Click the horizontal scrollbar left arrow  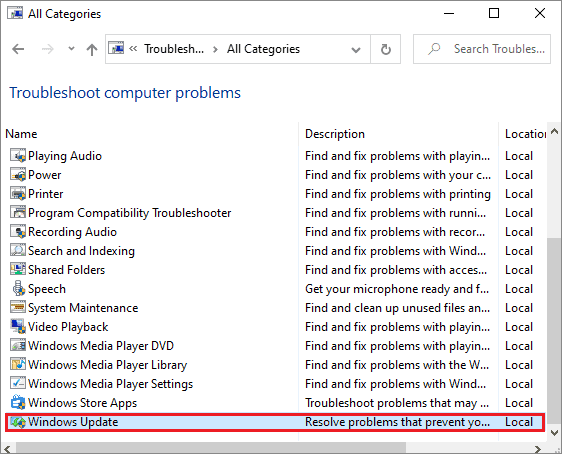[x=7, y=448]
